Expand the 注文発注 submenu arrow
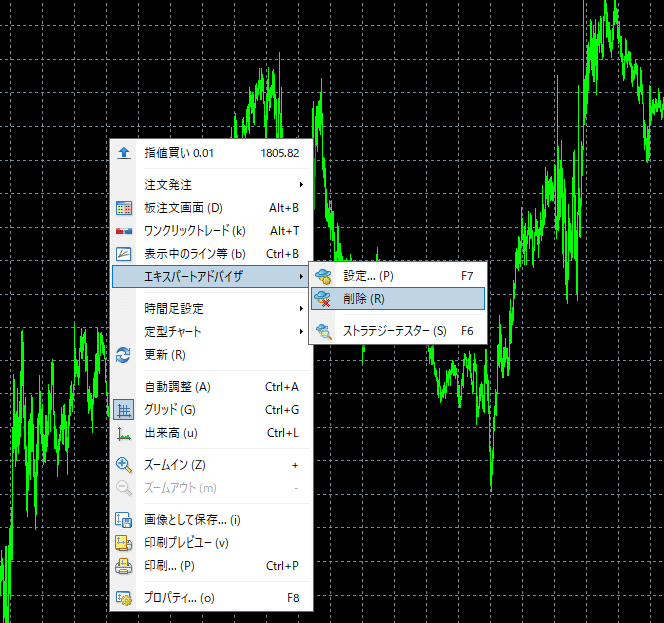Viewport: 664px width, 623px height. pyautogui.click(x=301, y=185)
